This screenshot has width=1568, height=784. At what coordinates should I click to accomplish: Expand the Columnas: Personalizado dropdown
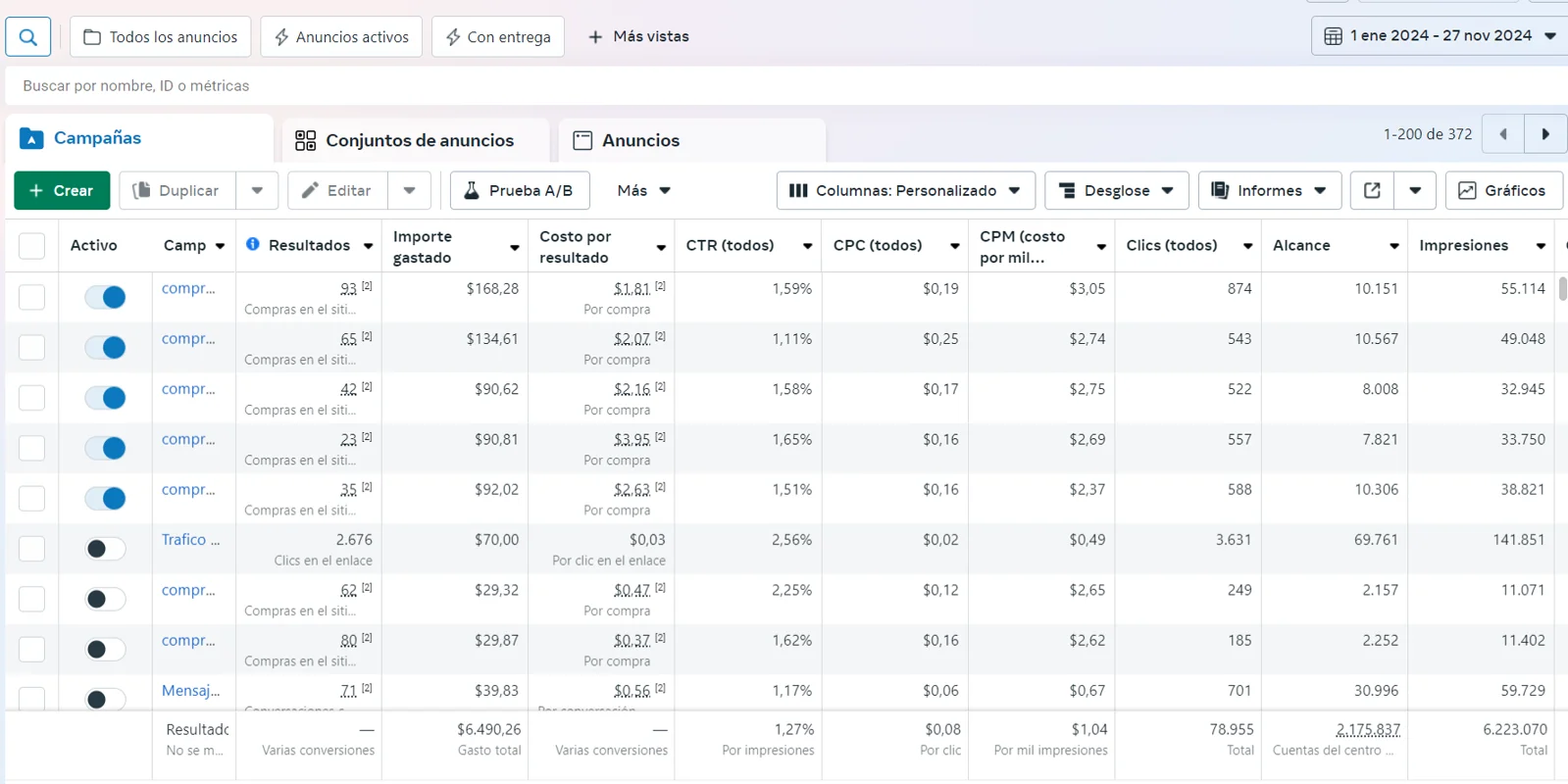(x=905, y=190)
